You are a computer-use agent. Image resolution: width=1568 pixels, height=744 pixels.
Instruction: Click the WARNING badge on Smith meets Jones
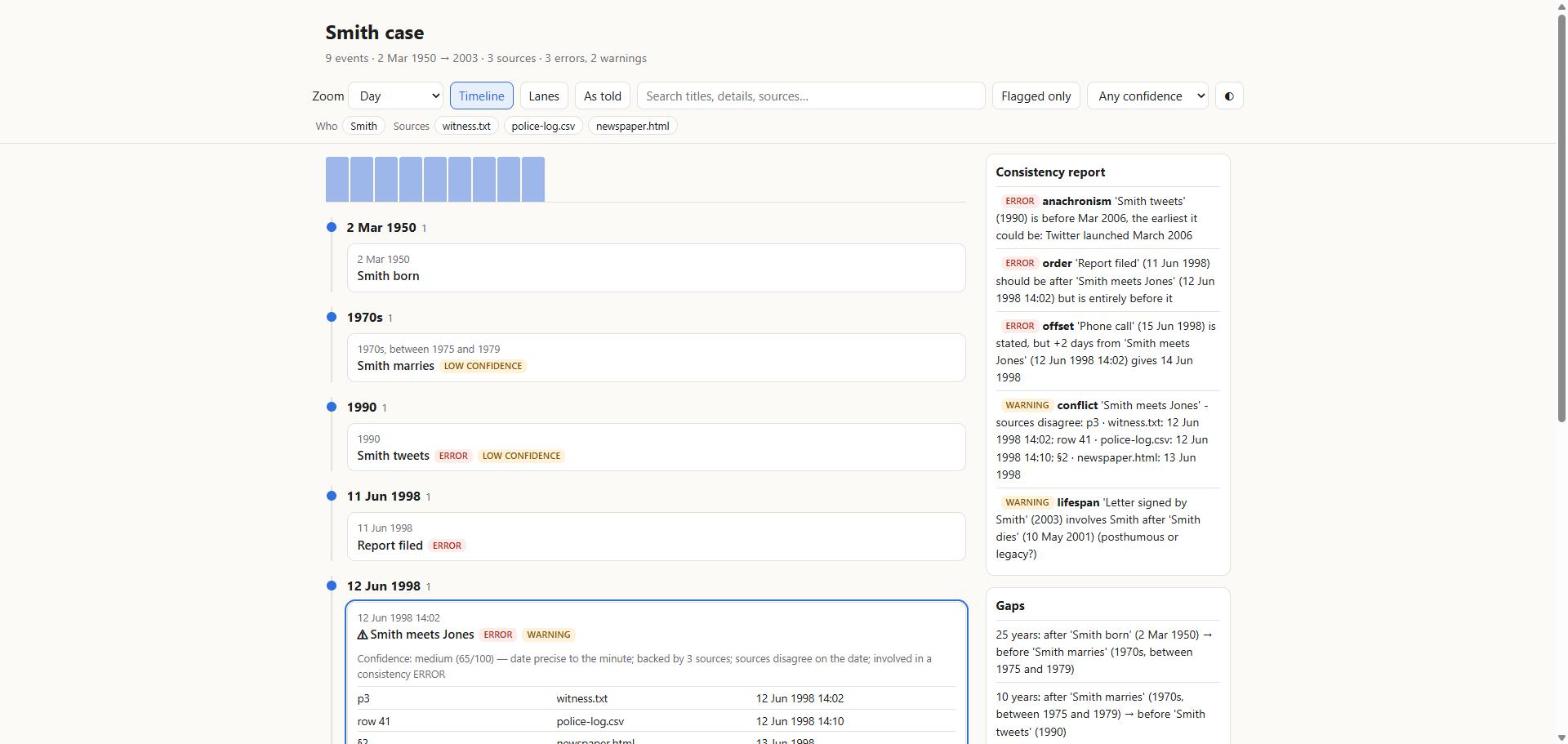click(548, 635)
